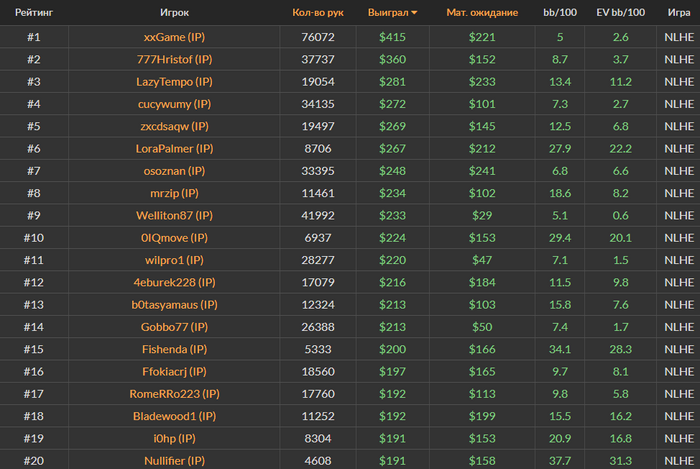Sort by Мат. ожидание column header
700x469 pixels.
click(x=482, y=12)
